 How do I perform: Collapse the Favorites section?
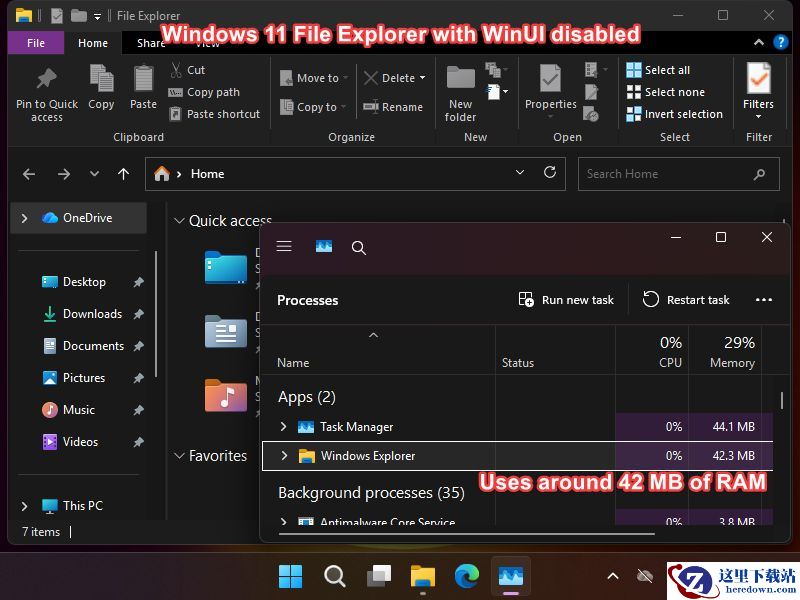179,456
